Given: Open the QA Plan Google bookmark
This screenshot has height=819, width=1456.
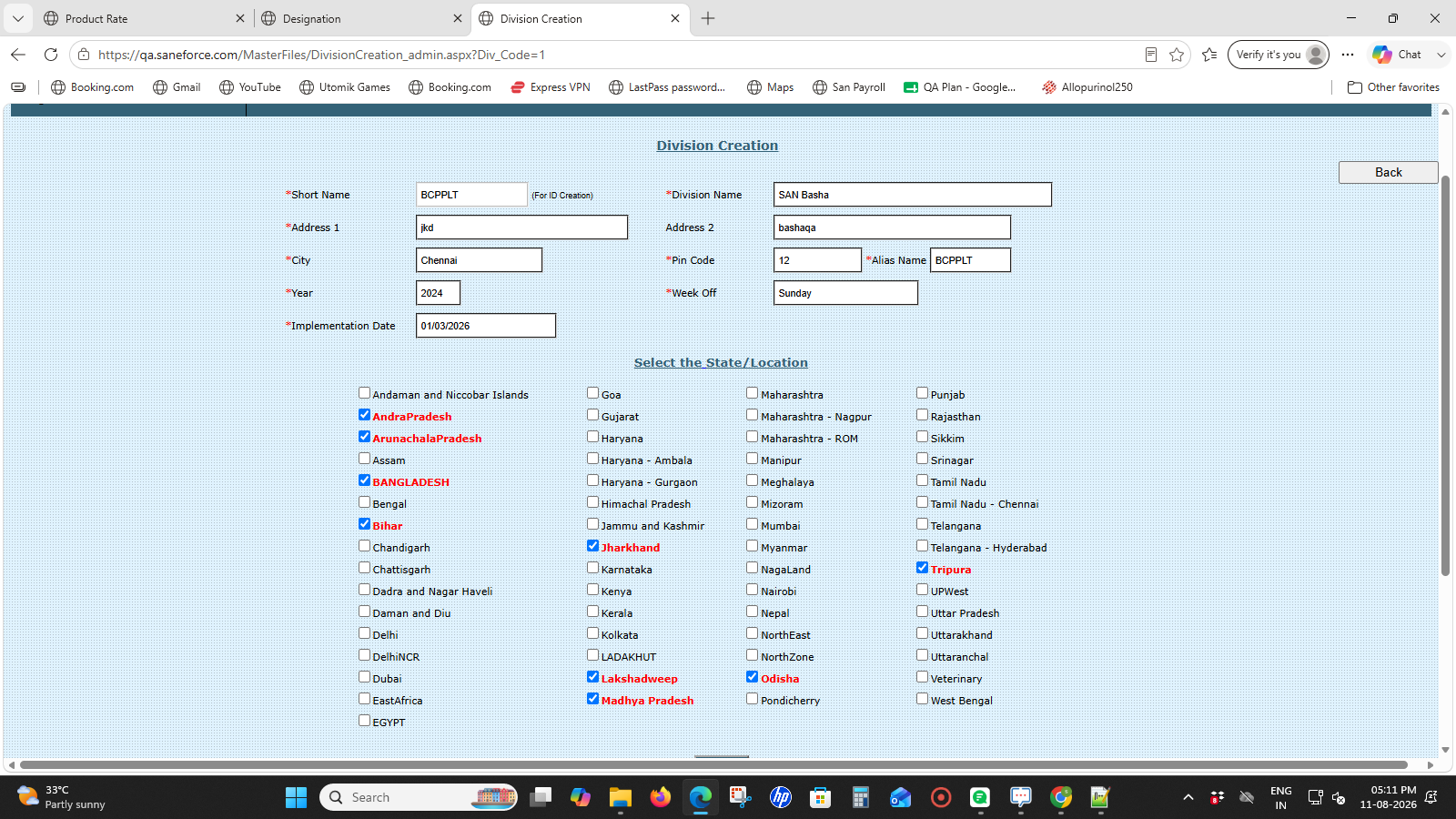Looking at the screenshot, I should (959, 87).
